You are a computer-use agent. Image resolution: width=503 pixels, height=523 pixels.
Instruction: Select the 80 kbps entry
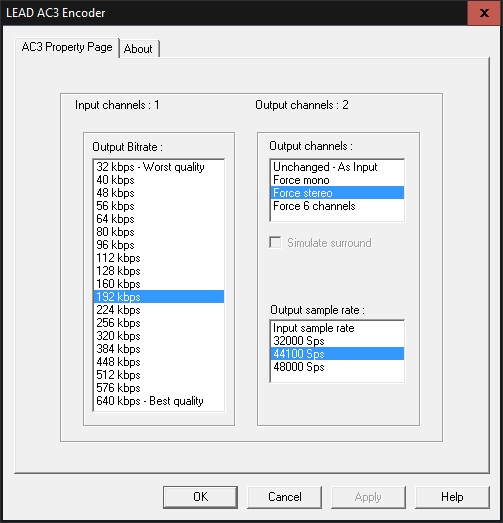[159, 232]
